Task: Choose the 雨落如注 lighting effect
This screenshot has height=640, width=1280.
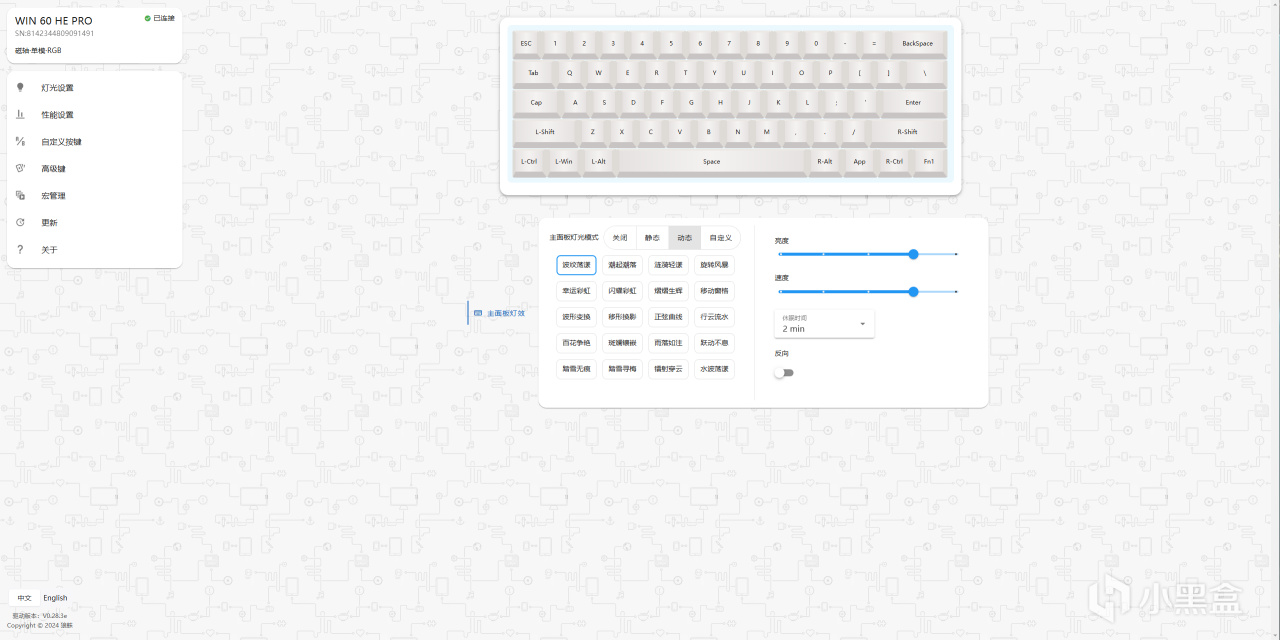Action: point(668,343)
